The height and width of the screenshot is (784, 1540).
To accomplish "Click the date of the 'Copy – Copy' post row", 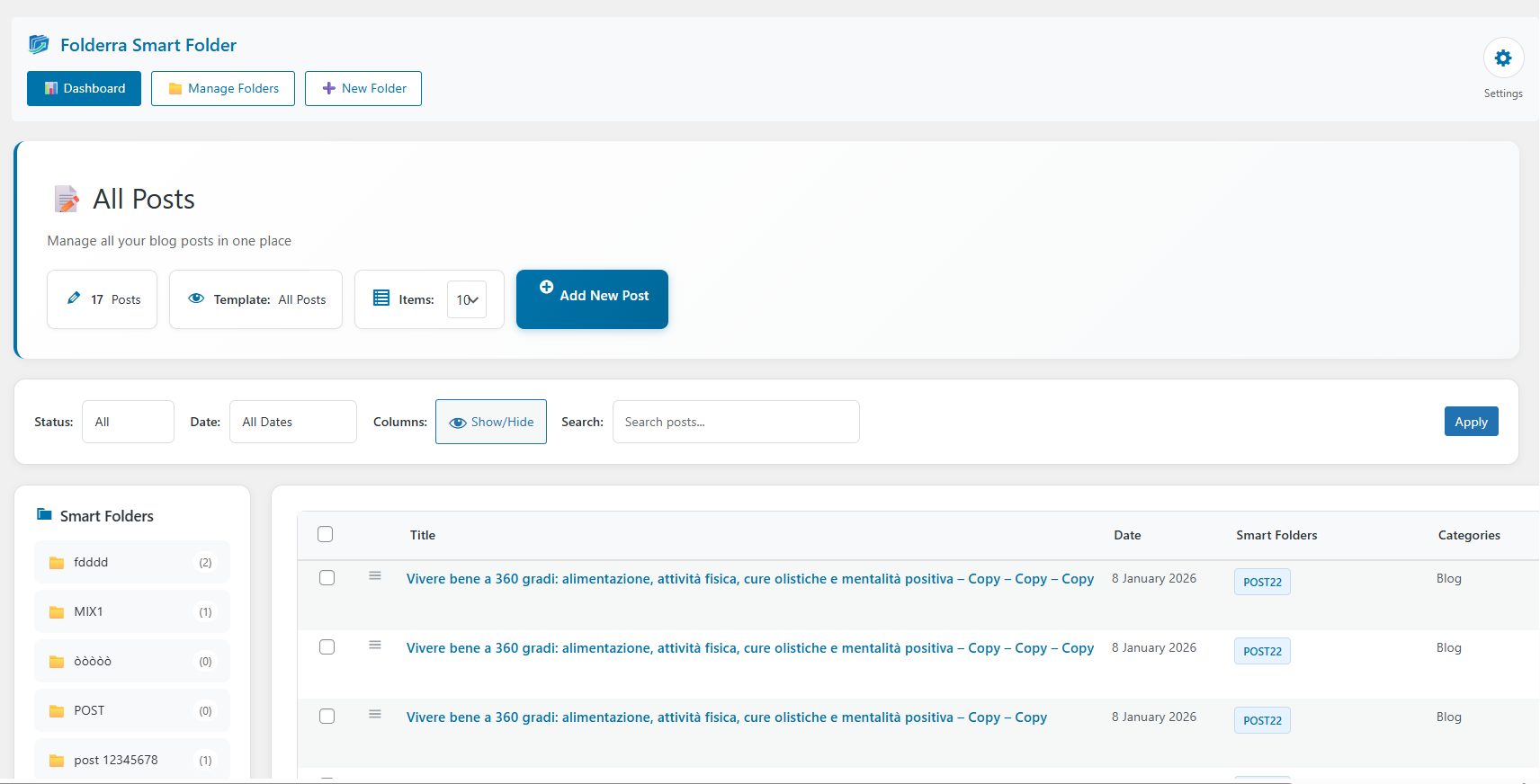I will (x=1154, y=717).
